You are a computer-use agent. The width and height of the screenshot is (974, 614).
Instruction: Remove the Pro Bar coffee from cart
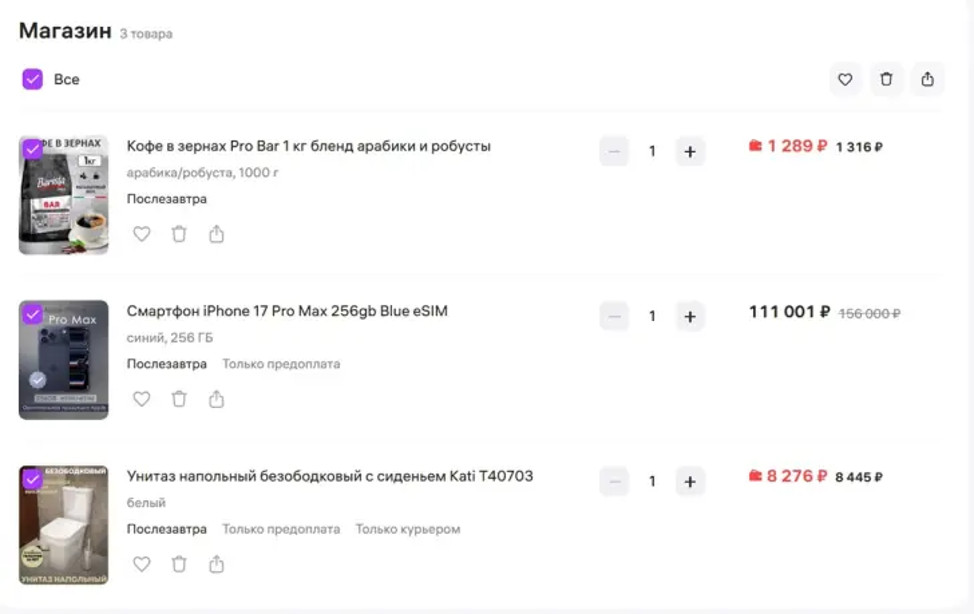tap(179, 234)
